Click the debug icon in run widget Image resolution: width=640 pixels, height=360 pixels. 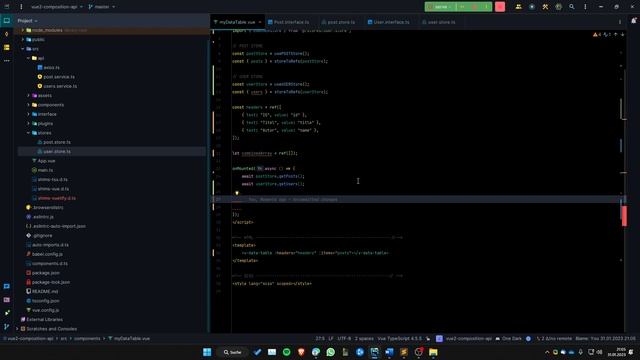coord(474,7)
